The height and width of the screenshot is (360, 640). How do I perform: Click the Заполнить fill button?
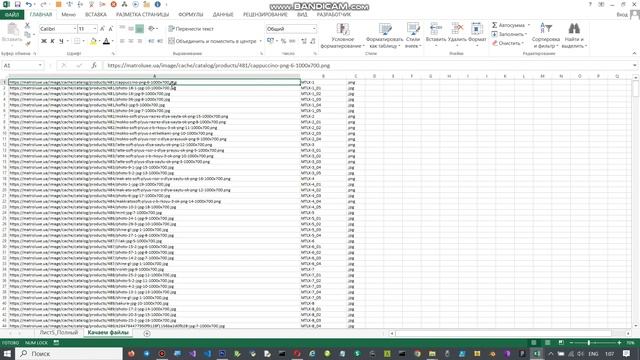coord(509,34)
